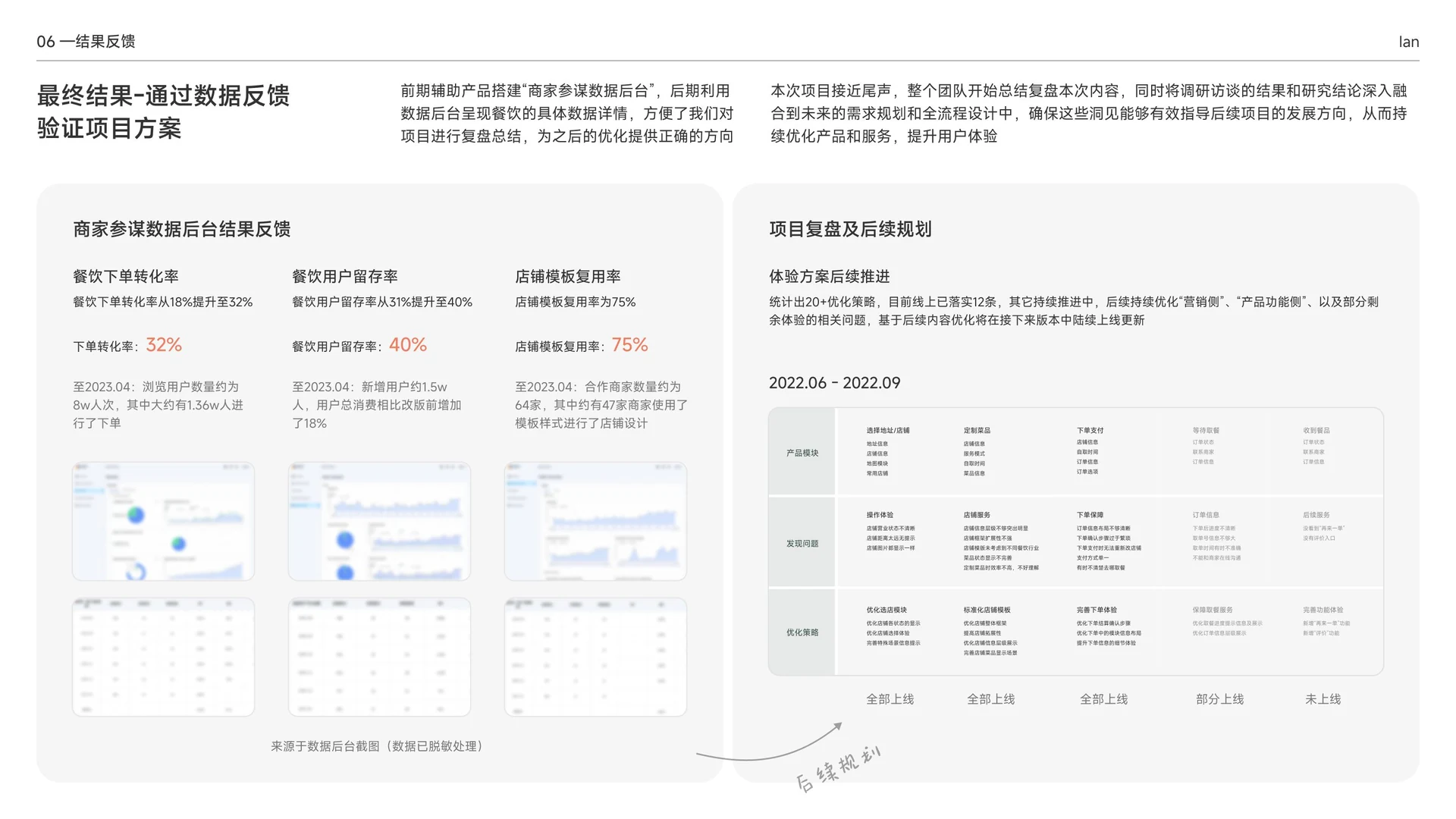The image size is (1456, 819).
Task: Open the data table screenshot in 下单转化率 column
Action: coord(163,657)
